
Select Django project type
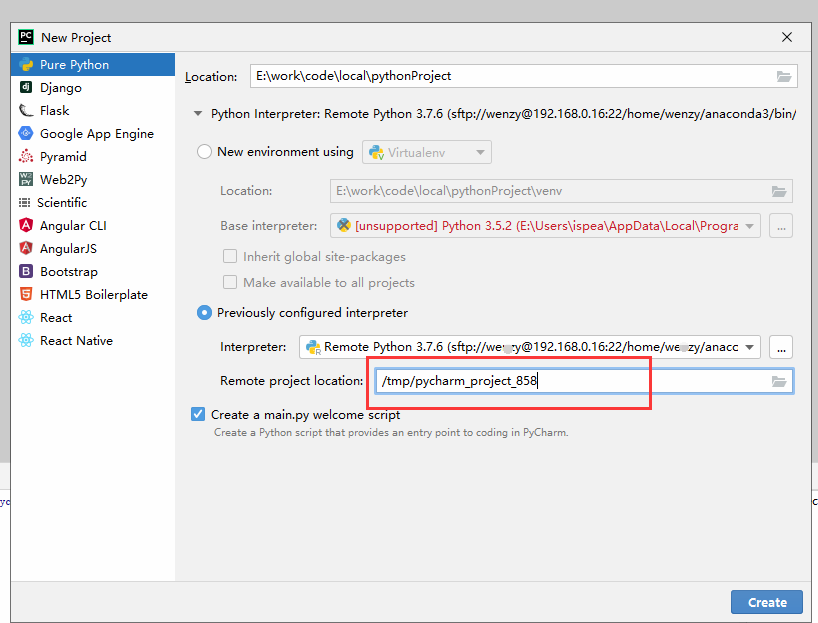(93, 88)
